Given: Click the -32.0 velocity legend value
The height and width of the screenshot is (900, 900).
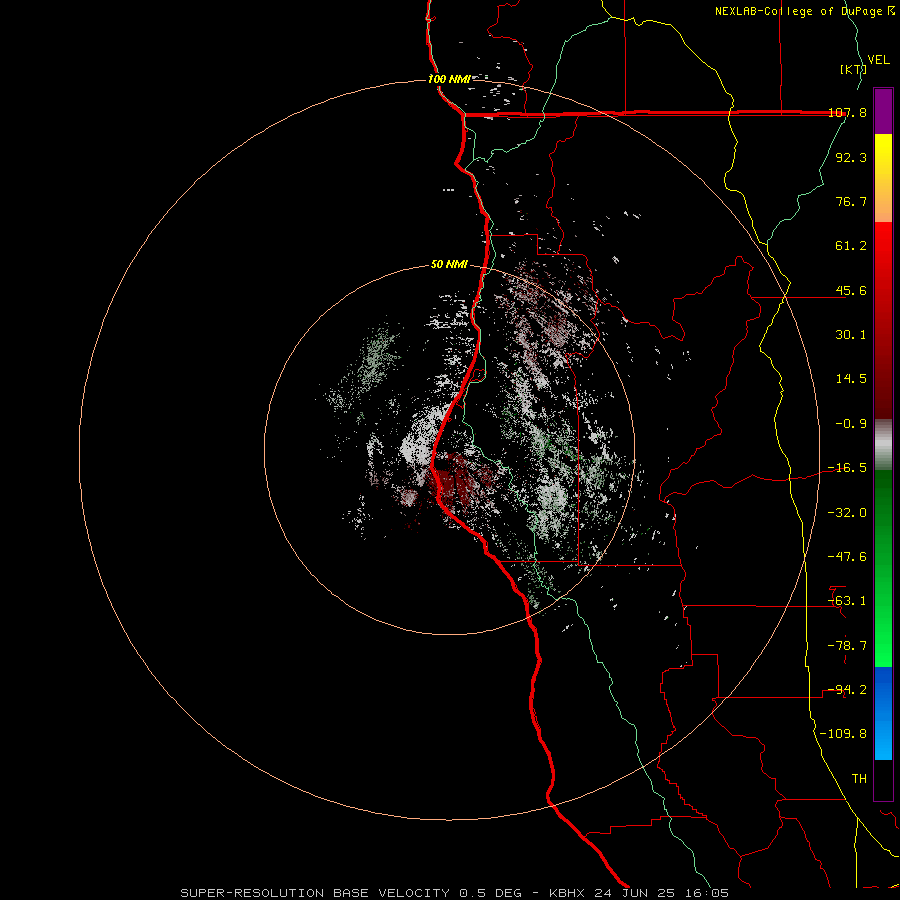Looking at the screenshot, I should point(848,513).
